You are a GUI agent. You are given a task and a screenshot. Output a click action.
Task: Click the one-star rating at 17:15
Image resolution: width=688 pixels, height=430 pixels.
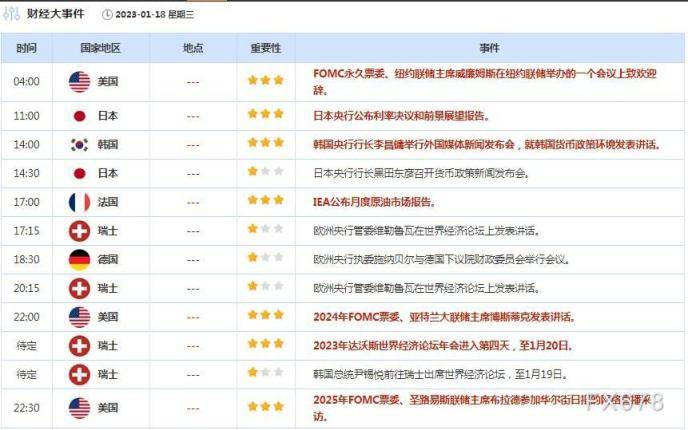(265, 229)
